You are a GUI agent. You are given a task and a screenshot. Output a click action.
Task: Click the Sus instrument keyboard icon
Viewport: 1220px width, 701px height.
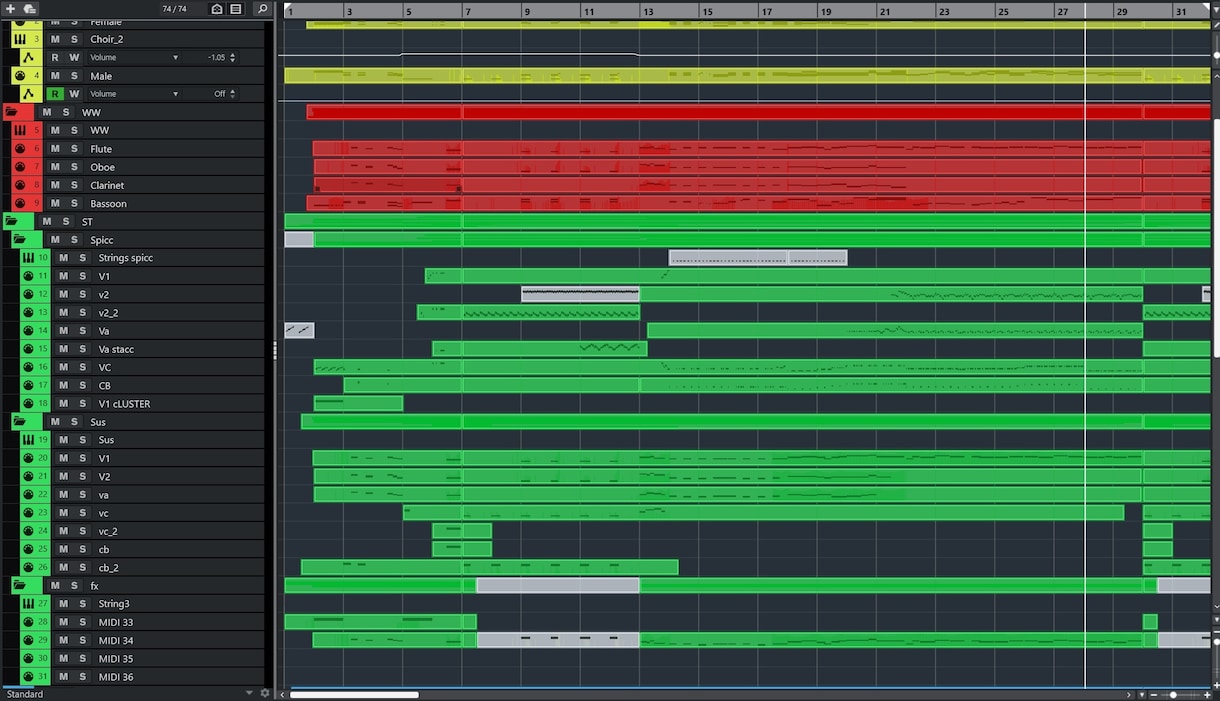[28, 440]
